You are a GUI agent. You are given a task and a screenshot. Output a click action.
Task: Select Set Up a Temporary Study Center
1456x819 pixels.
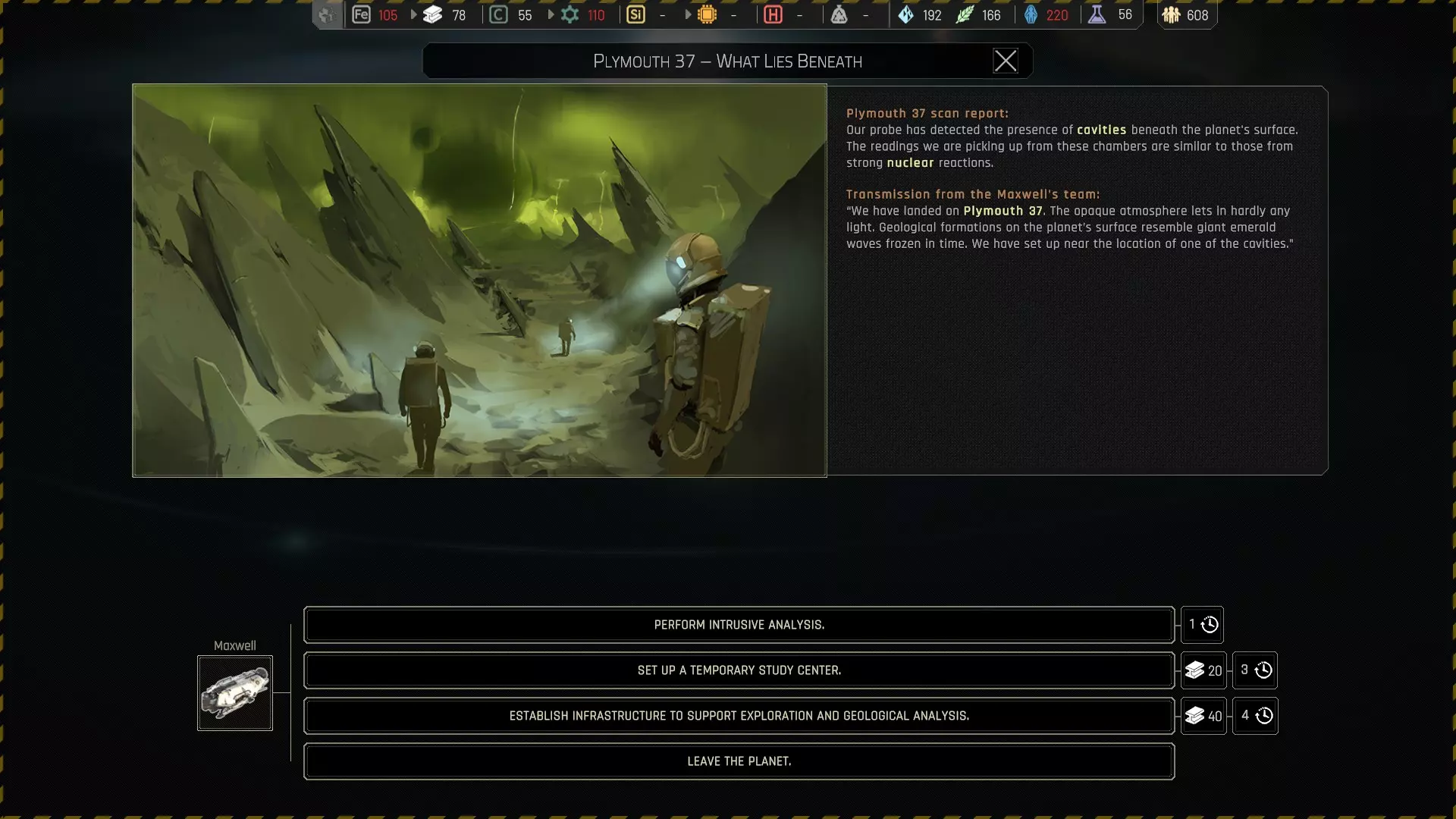coord(739,670)
